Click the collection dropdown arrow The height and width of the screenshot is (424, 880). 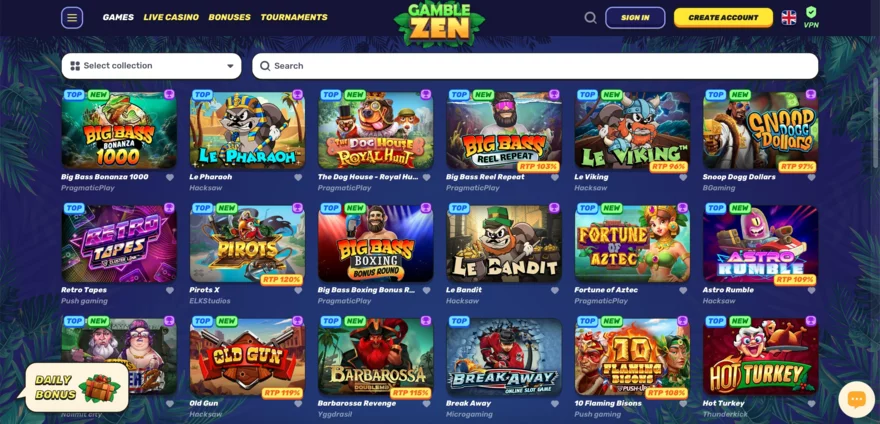point(230,66)
